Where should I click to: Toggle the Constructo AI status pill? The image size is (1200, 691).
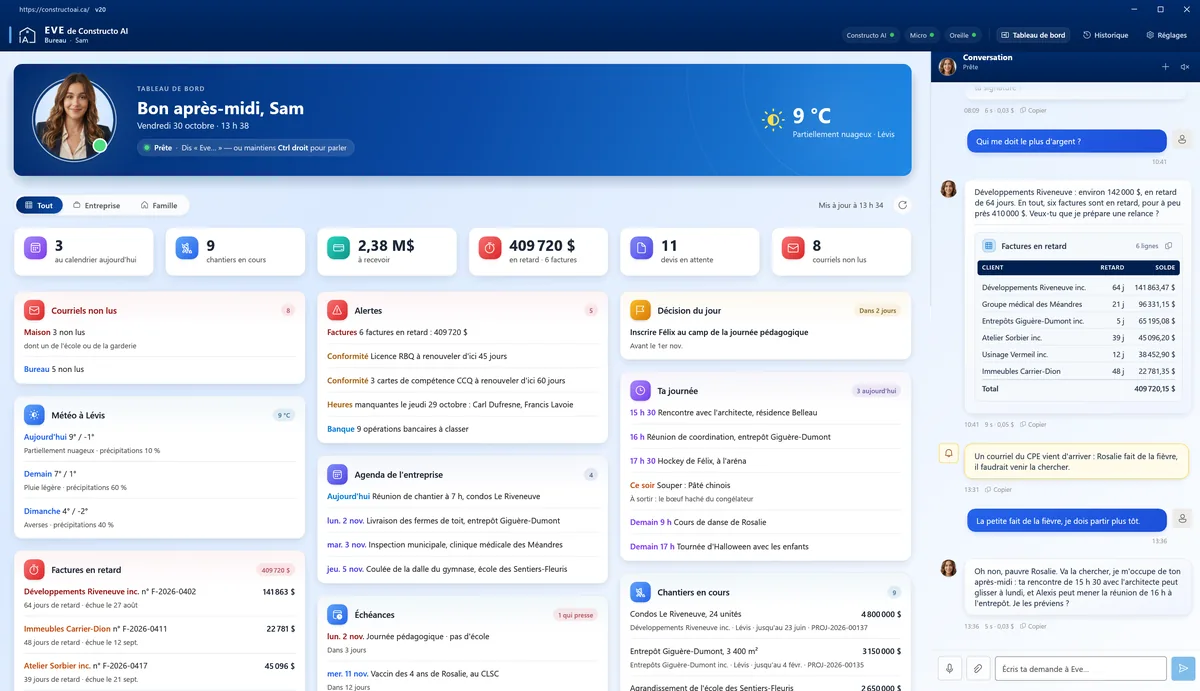click(869, 35)
